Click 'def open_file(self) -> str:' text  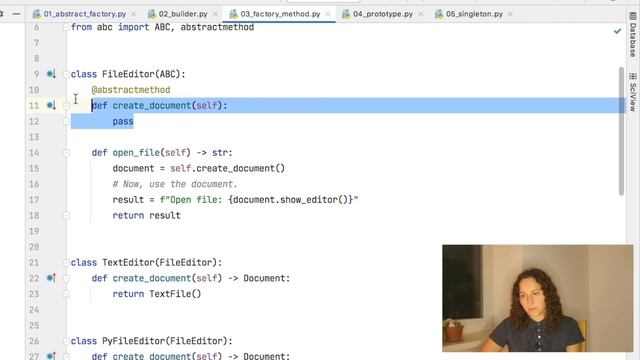coord(162,153)
